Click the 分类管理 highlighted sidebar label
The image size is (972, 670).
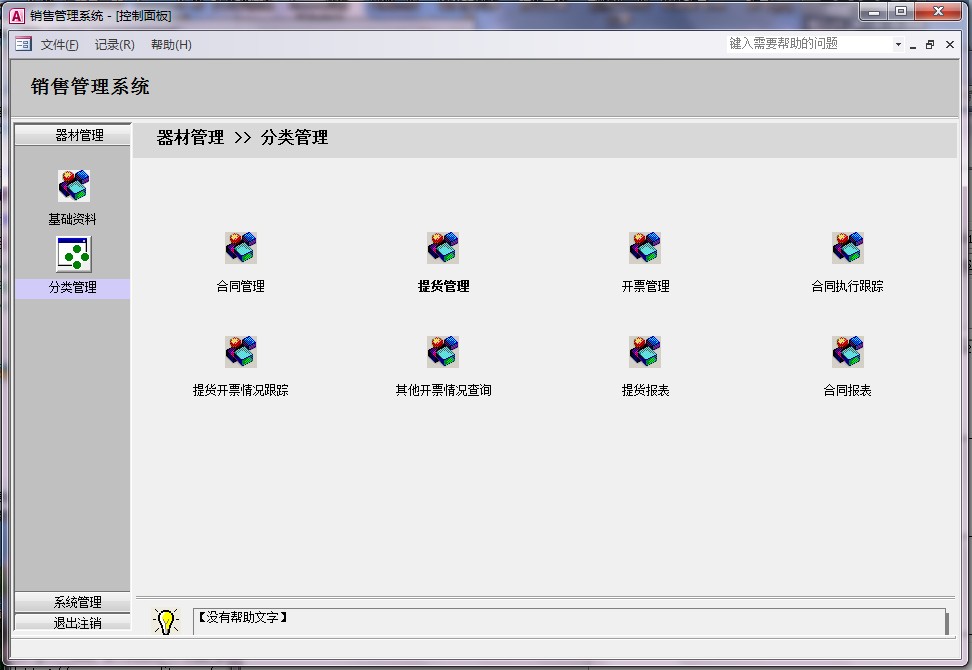(73, 288)
